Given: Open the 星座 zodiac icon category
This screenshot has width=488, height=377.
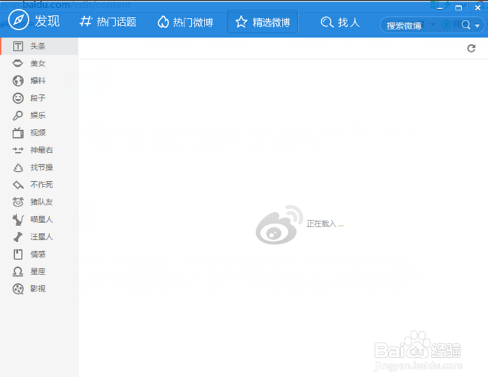Looking at the screenshot, I should (x=18, y=272).
